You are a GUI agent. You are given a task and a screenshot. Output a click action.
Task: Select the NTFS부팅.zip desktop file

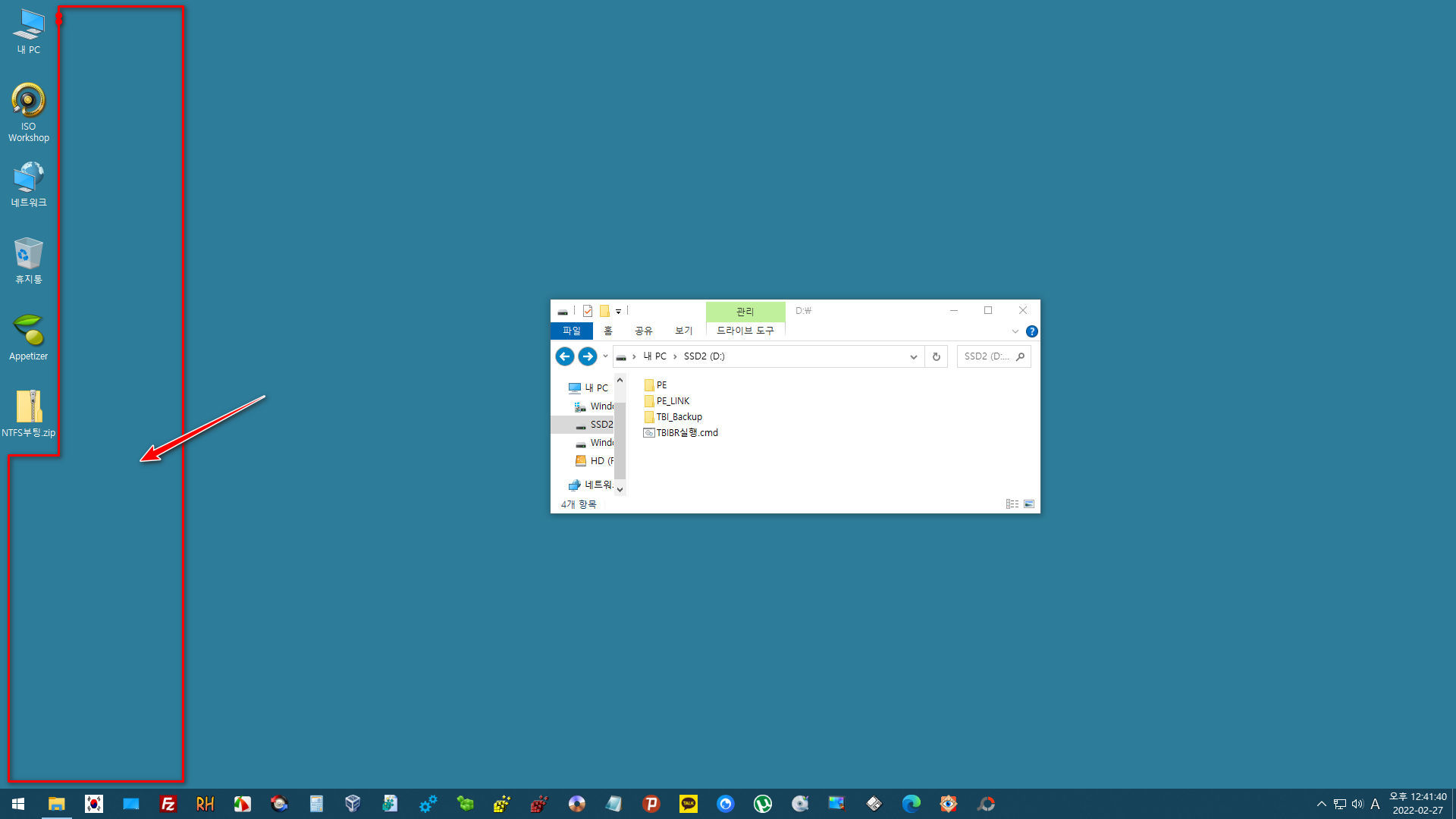(x=28, y=414)
